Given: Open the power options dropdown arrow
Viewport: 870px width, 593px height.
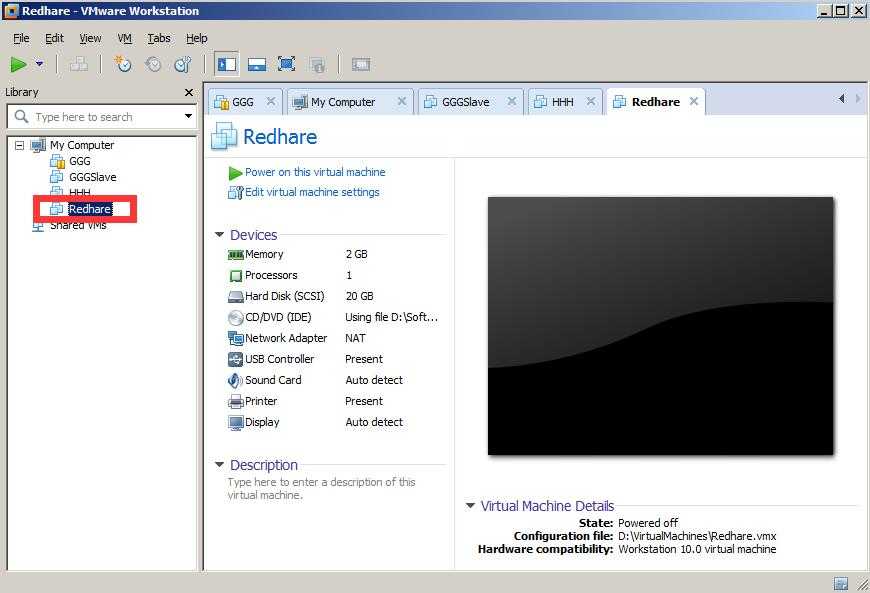Looking at the screenshot, I should [x=39, y=64].
